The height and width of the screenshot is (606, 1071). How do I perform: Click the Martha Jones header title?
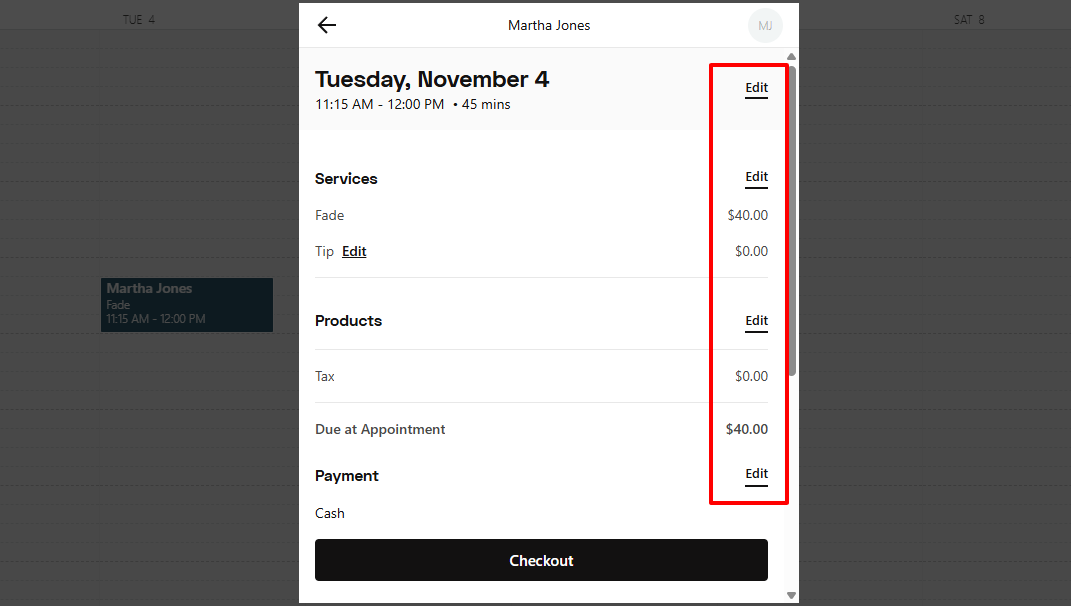pos(549,26)
